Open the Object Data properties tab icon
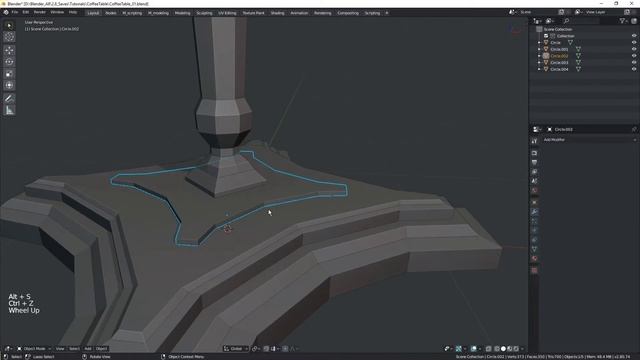The image size is (640, 360). [x=534, y=249]
